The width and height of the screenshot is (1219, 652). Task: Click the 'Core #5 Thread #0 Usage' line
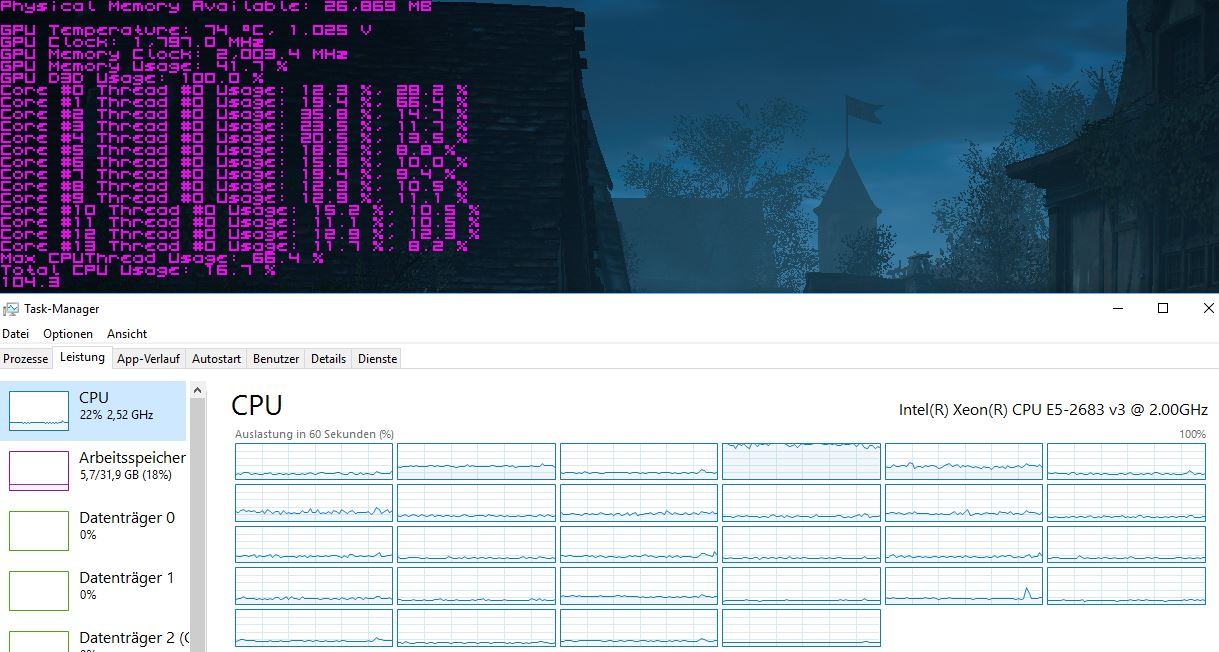[x=228, y=150]
